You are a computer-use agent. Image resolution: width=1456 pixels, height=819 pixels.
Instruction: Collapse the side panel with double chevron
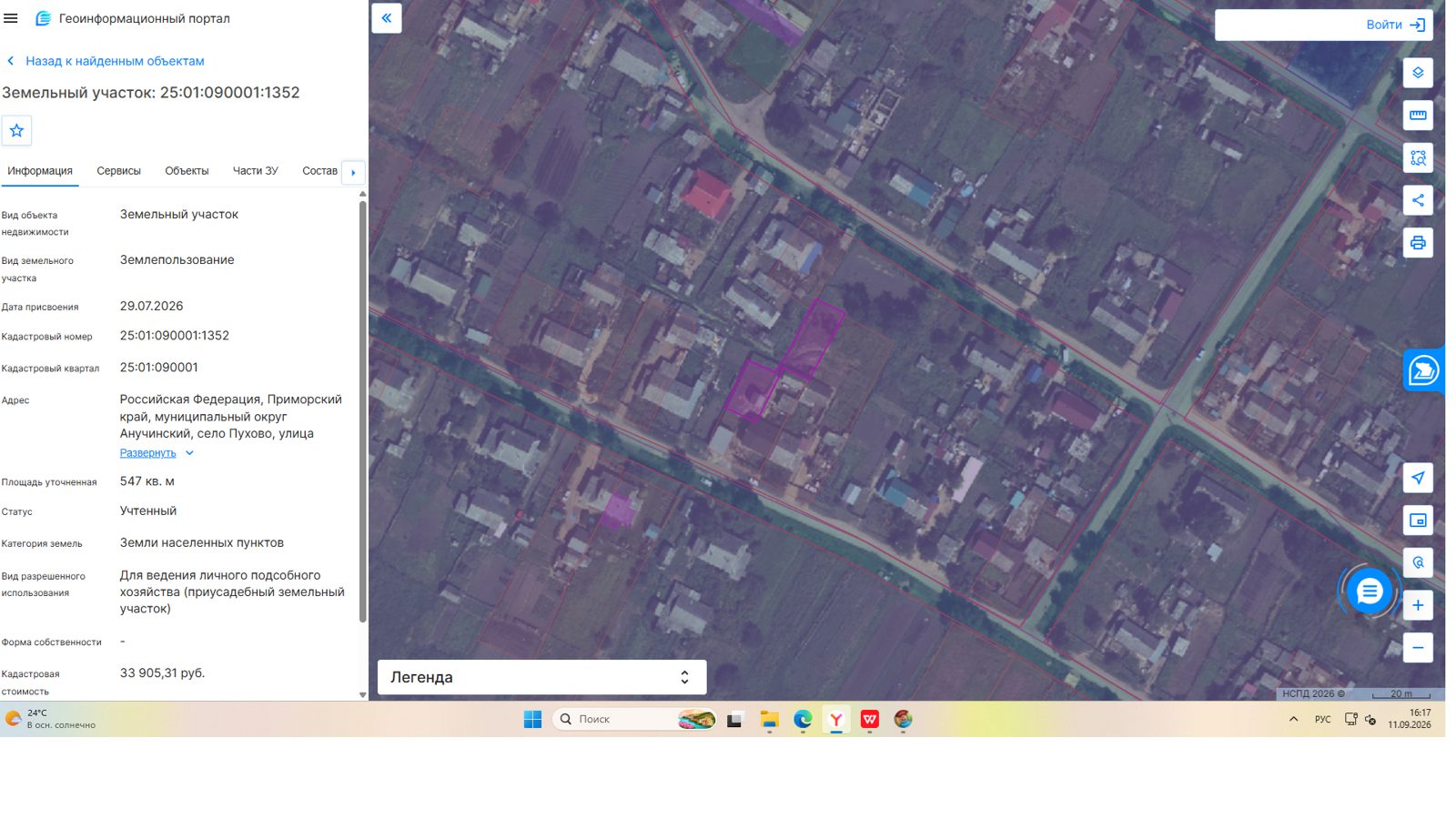pyautogui.click(x=387, y=18)
